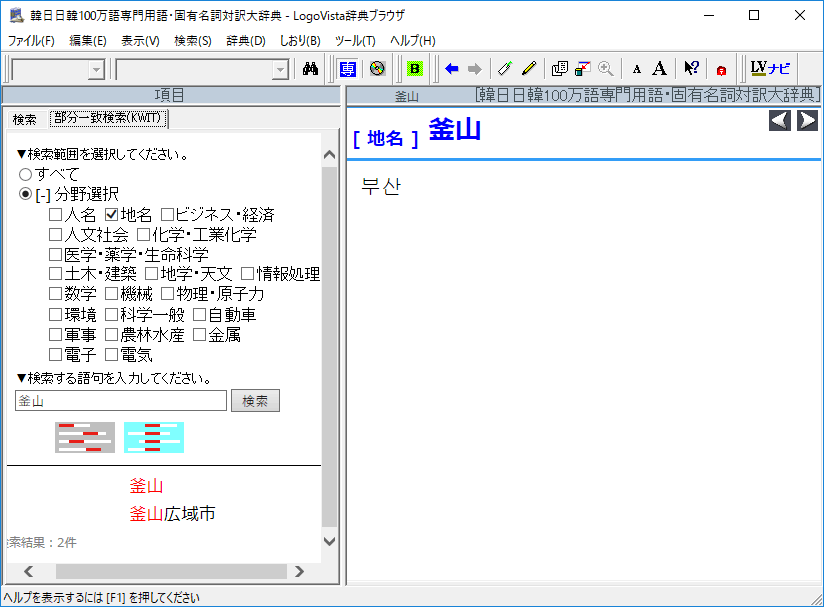Open the ファイル(F) menu
This screenshot has width=824, height=607.
pyautogui.click(x=31, y=40)
